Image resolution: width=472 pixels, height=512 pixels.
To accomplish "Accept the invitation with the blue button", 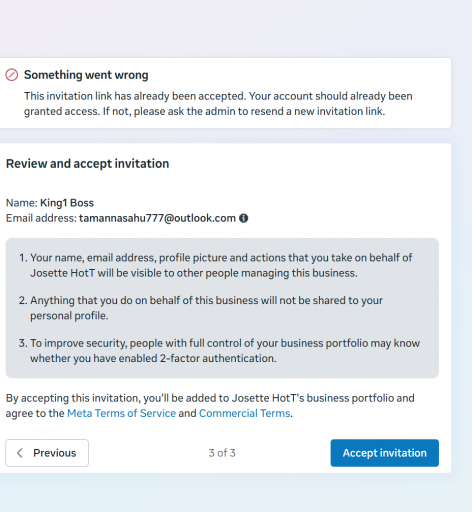I will tap(385, 453).
